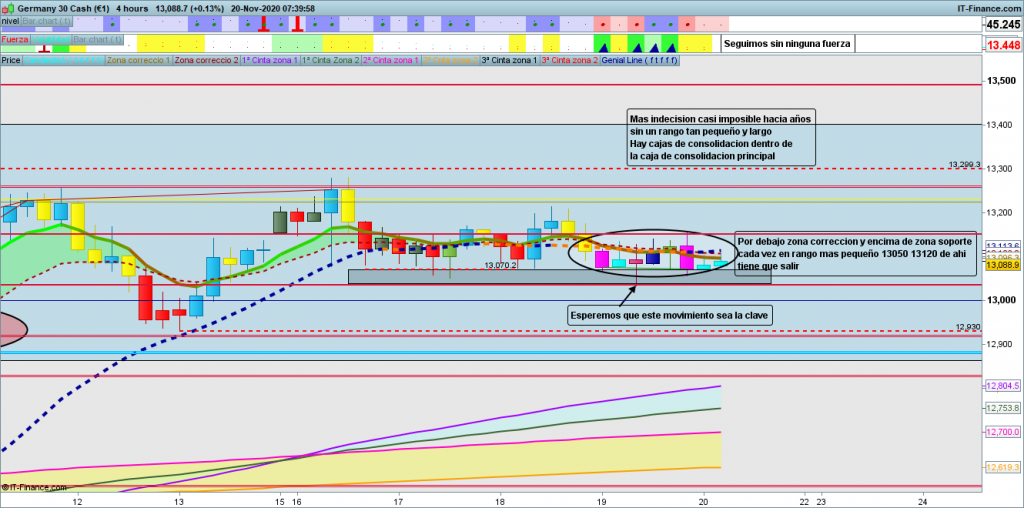The image size is (1024, 508).
Task: Select the 'Zona correccio 1' legend item
Action: click(x=138, y=60)
